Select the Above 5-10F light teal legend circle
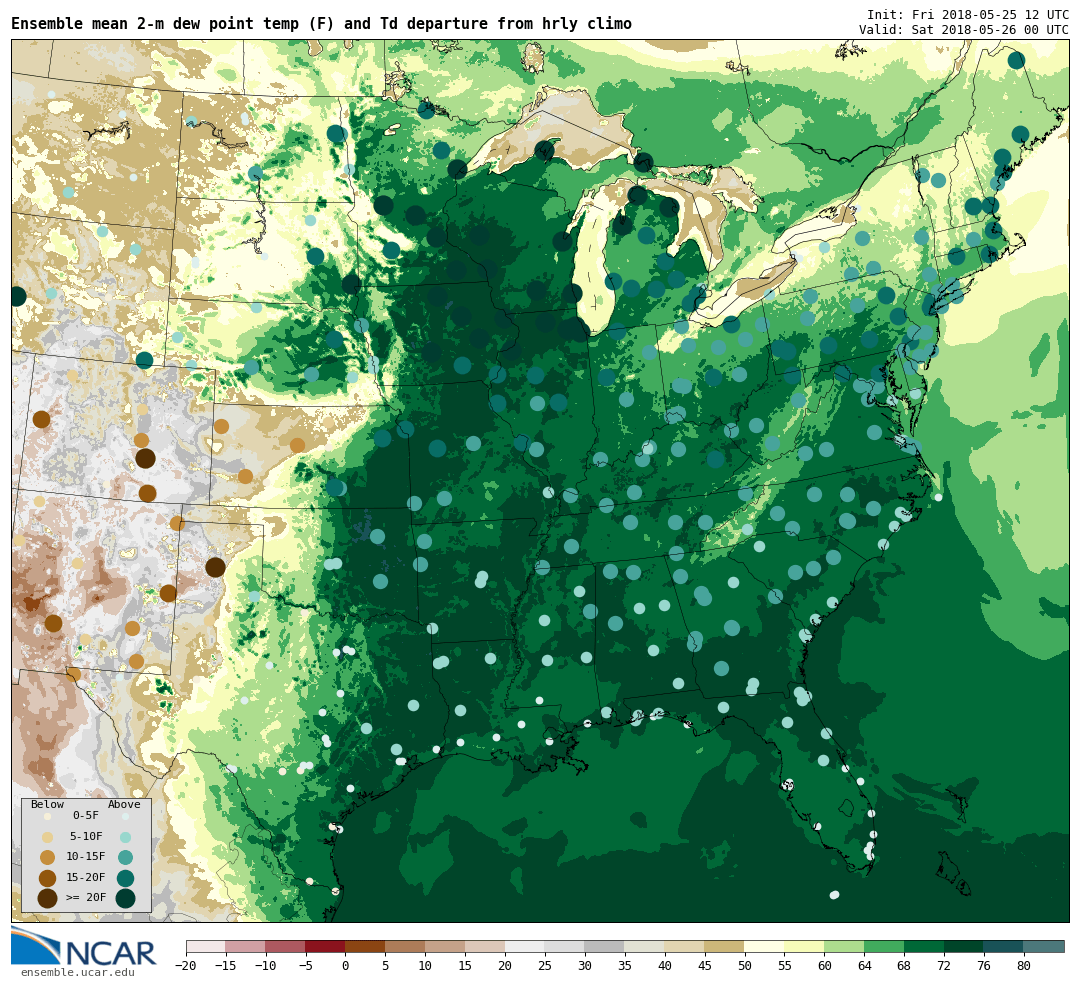The image size is (1080, 985). (125, 837)
